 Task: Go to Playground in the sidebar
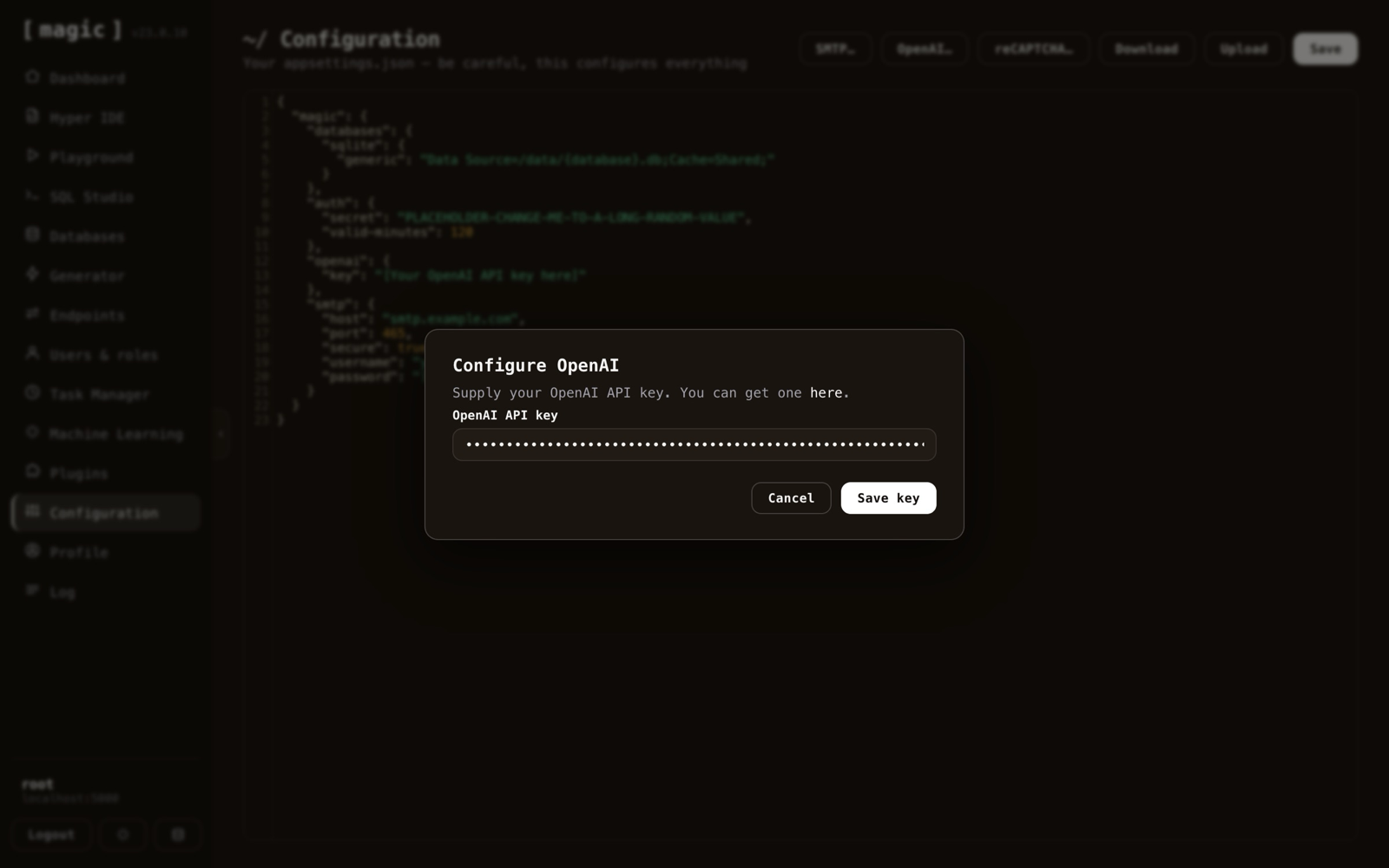click(x=106, y=157)
